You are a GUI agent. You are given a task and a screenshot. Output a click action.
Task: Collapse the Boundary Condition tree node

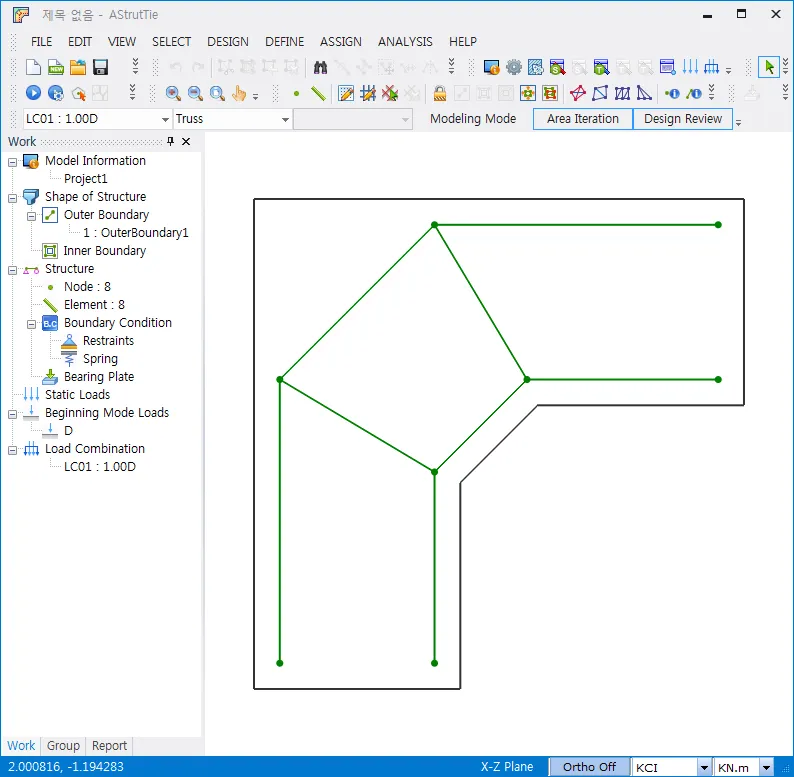[31, 324]
